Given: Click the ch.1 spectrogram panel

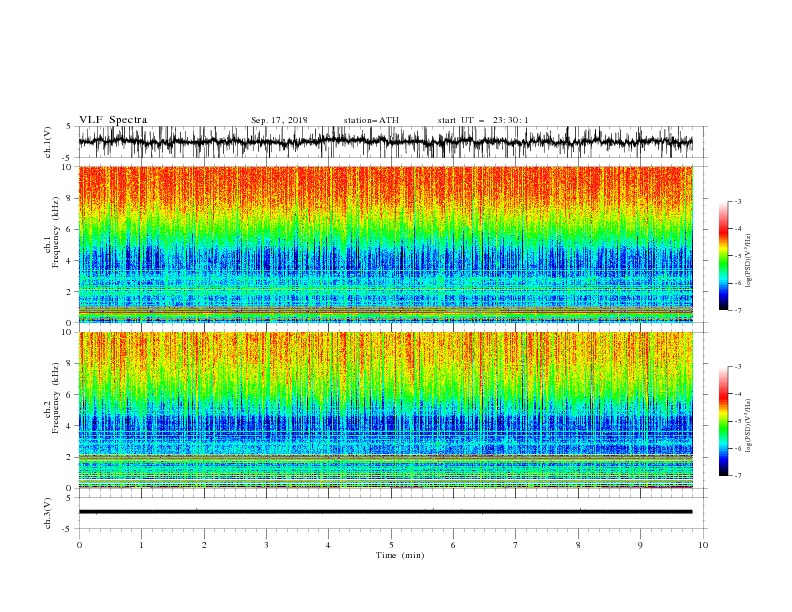Looking at the screenshot, I should tap(385, 244).
